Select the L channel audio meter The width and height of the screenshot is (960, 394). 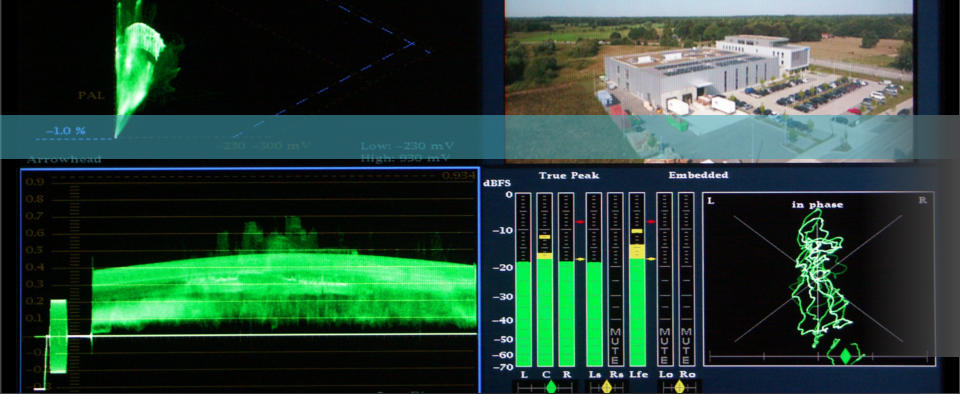click(x=523, y=280)
